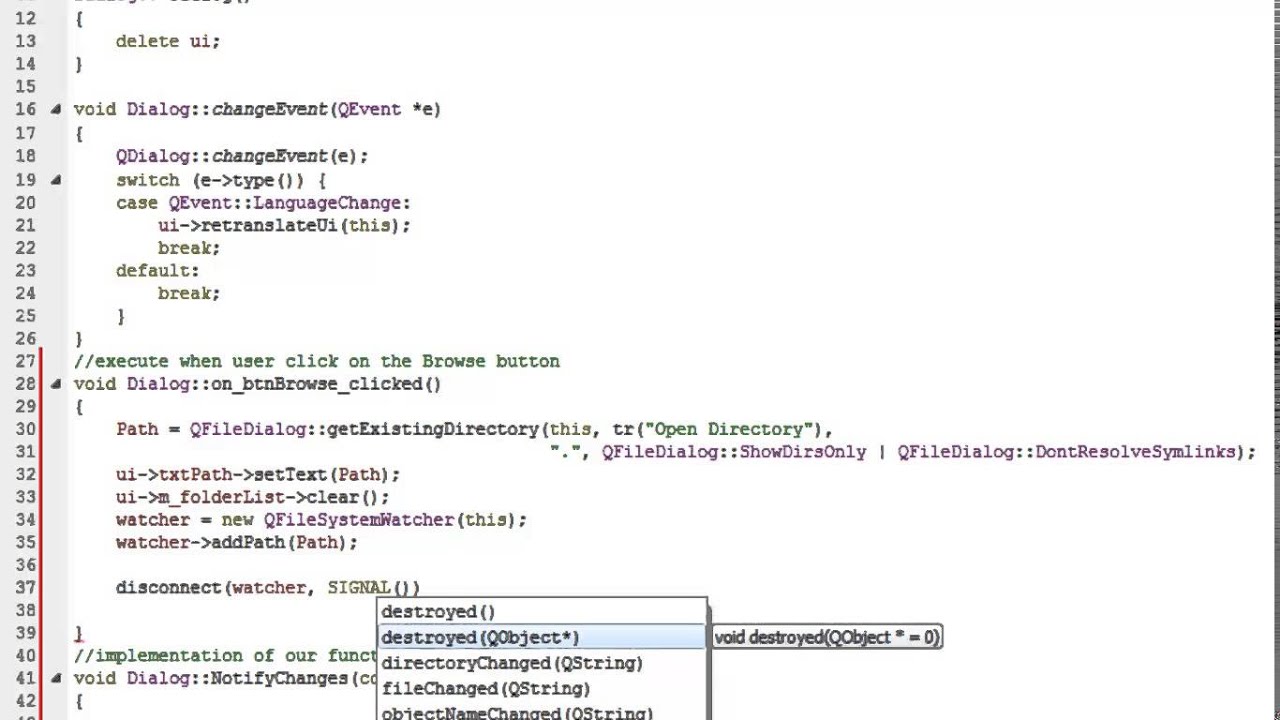Select fileChanged(QString) completion suggestion

tap(542, 688)
